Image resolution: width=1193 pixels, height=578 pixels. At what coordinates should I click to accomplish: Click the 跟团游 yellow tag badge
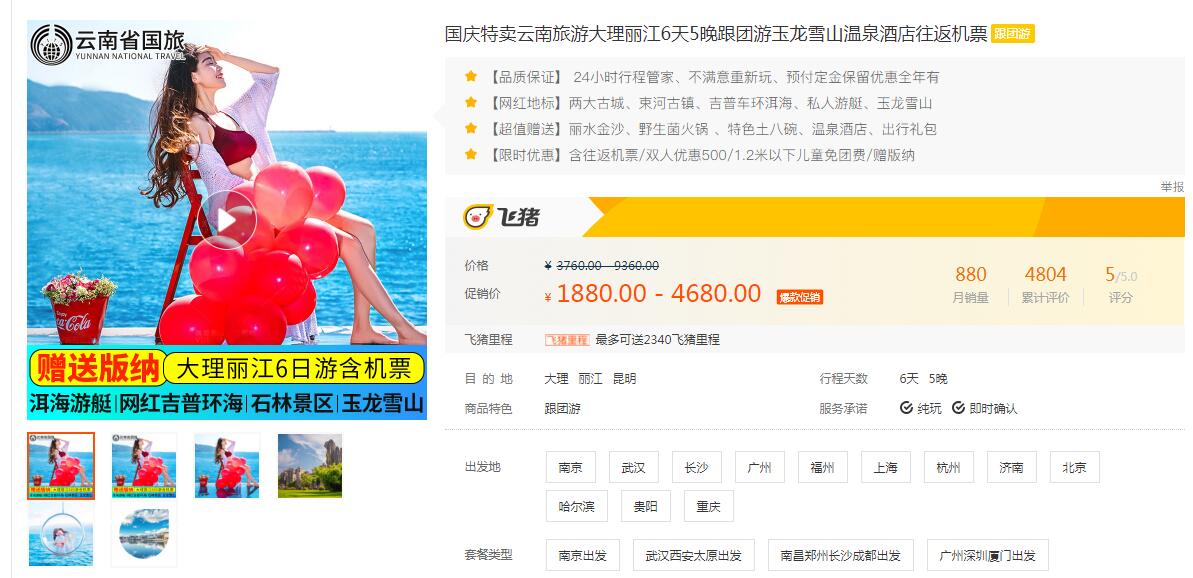[x=1012, y=34]
